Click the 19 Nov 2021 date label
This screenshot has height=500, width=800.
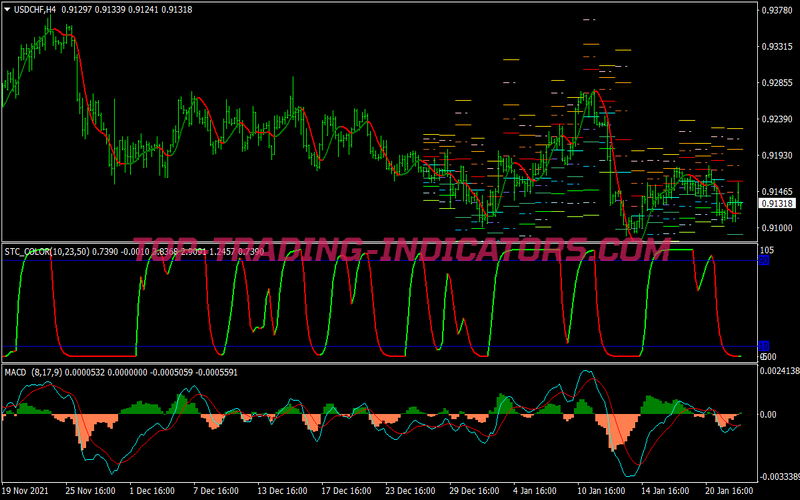click(x=26, y=491)
